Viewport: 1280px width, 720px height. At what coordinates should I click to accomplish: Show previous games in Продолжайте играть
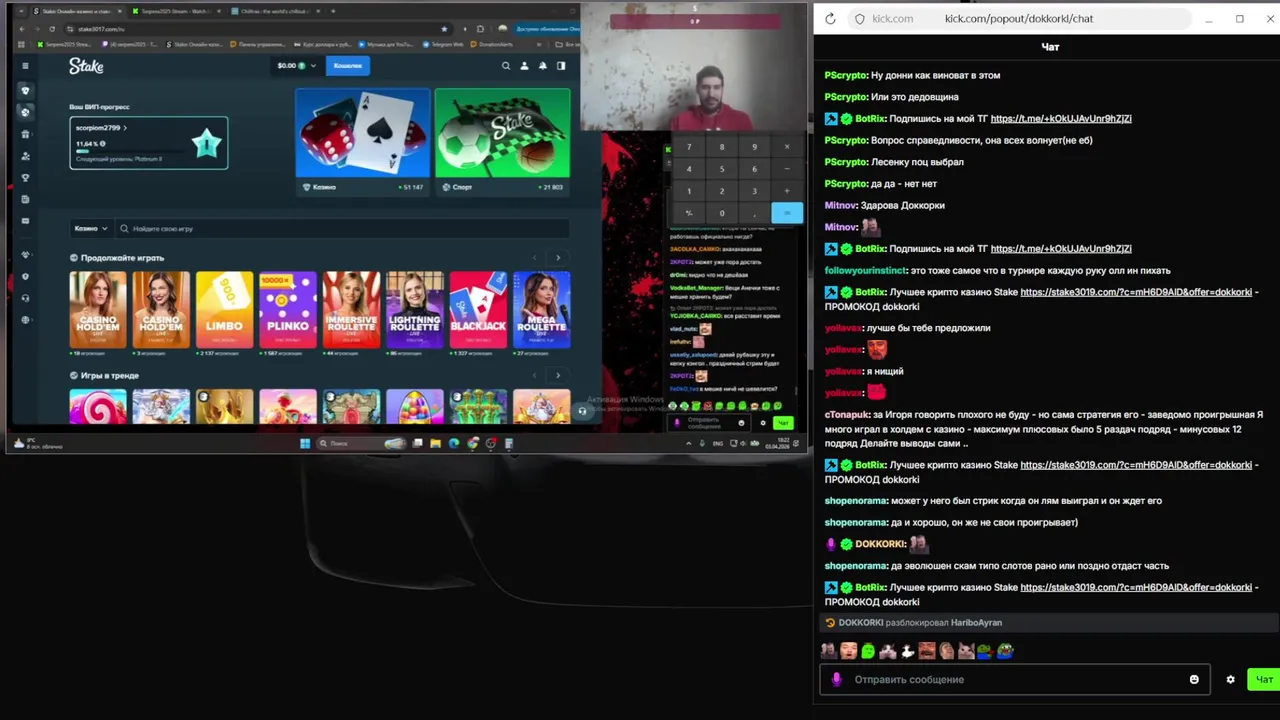tap(534, 258)
